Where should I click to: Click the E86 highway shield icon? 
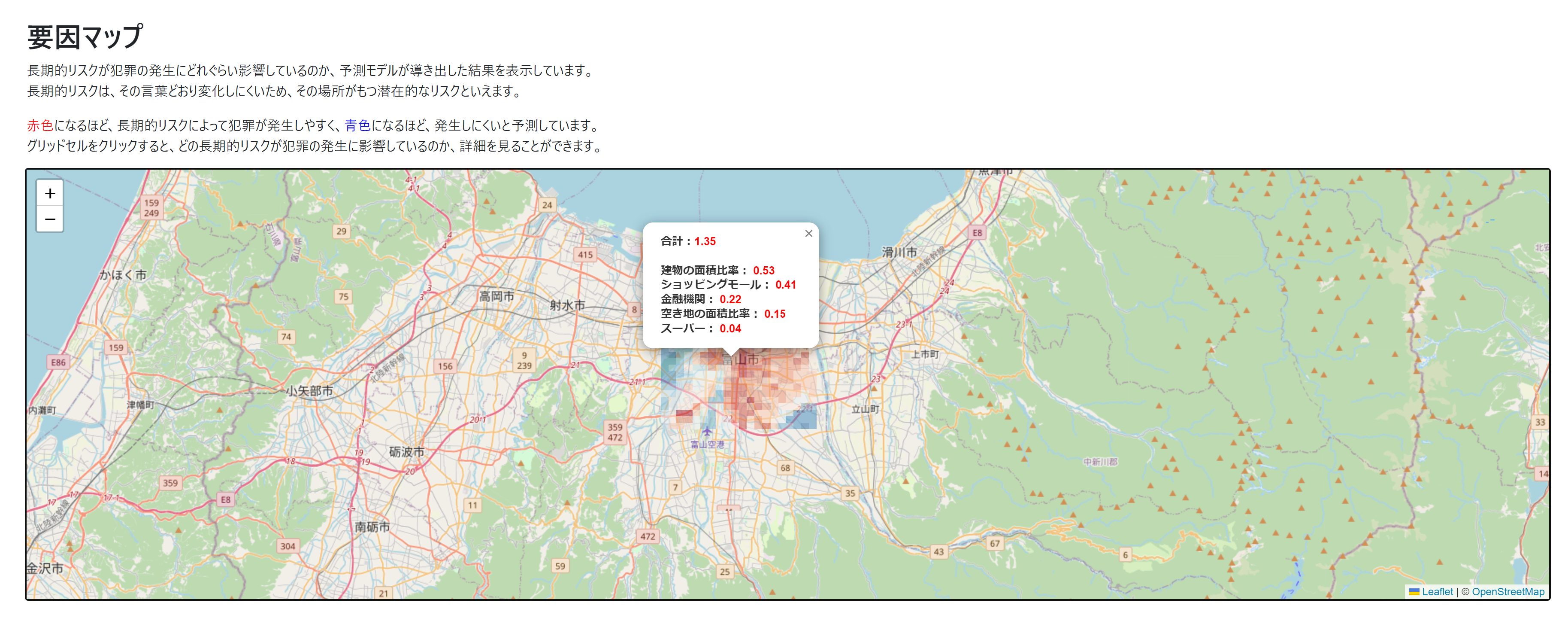pyautogui.click(x=58, y=362)
